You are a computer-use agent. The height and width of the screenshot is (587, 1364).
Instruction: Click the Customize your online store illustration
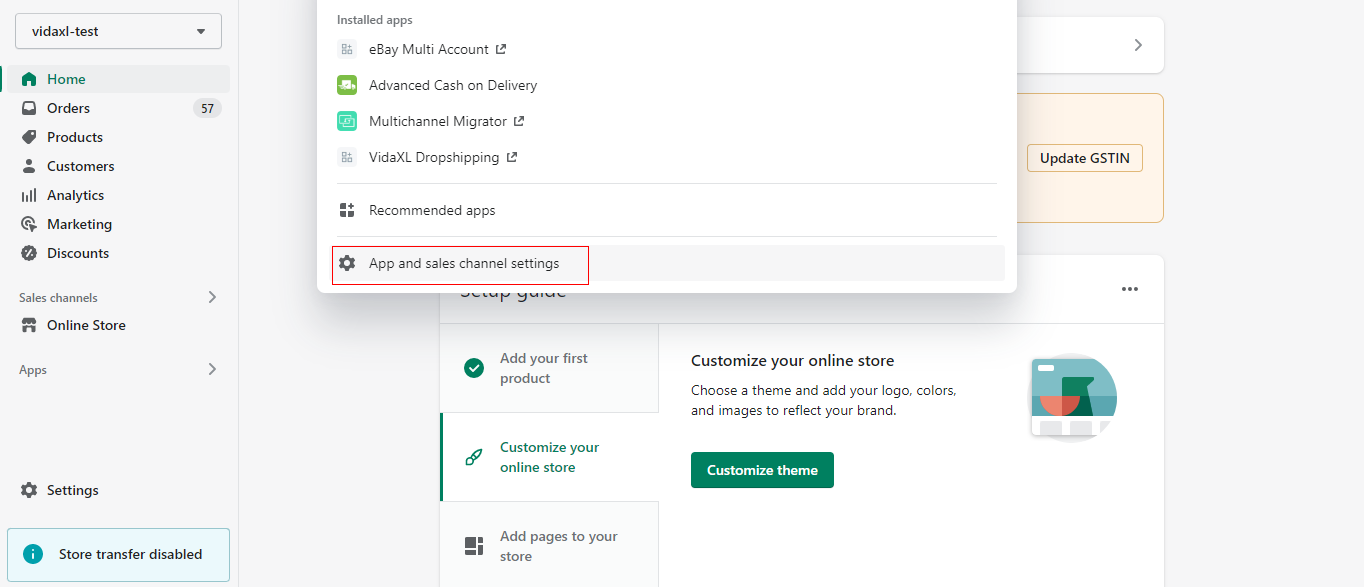pos(1074,397)
